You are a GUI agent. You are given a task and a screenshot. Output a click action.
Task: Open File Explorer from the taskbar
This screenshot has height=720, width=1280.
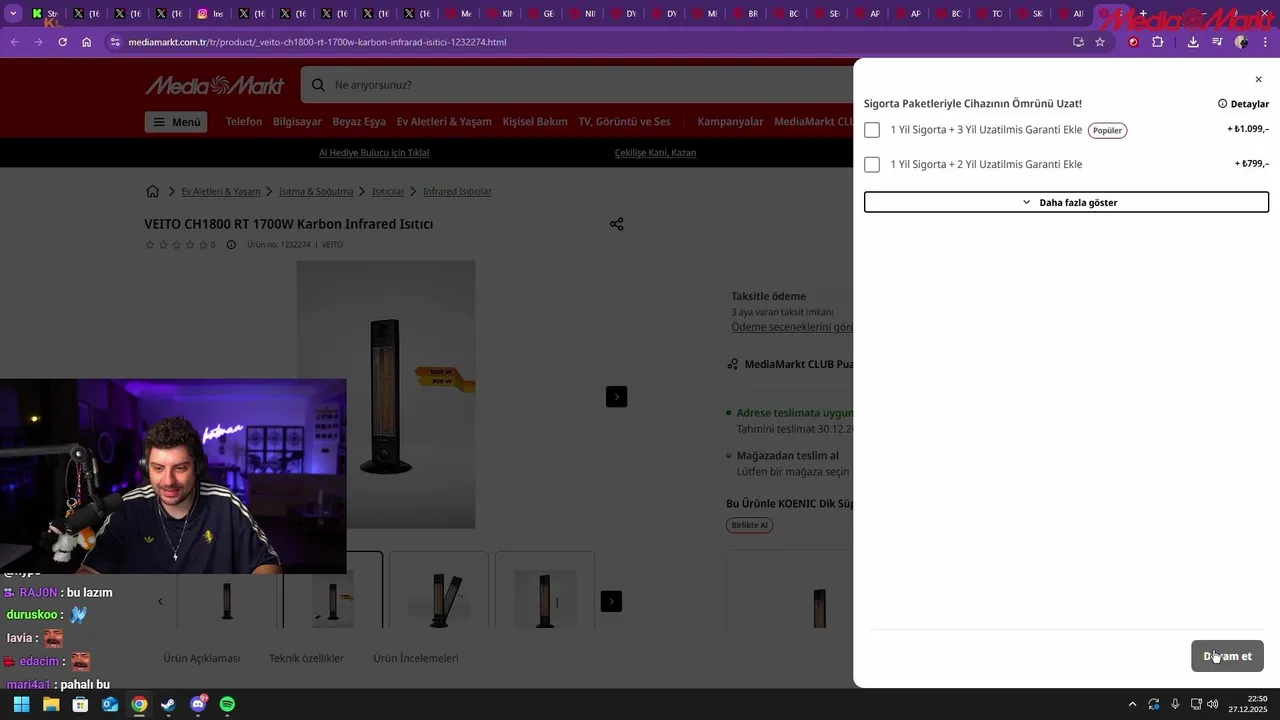[51, 704]
